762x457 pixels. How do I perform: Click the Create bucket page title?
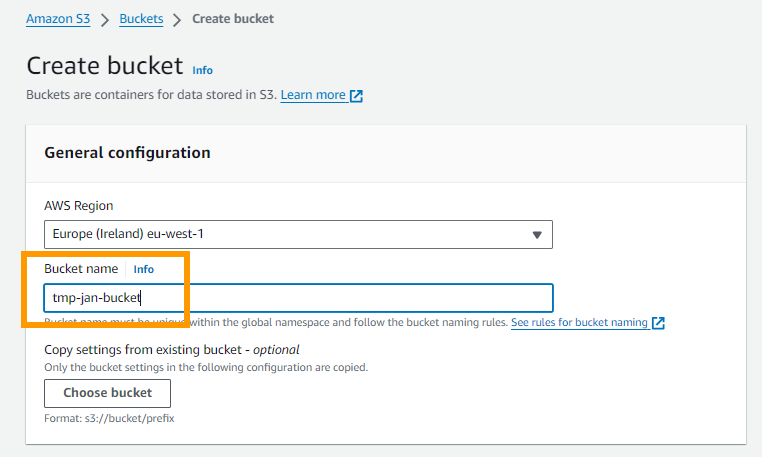[104, 66]
